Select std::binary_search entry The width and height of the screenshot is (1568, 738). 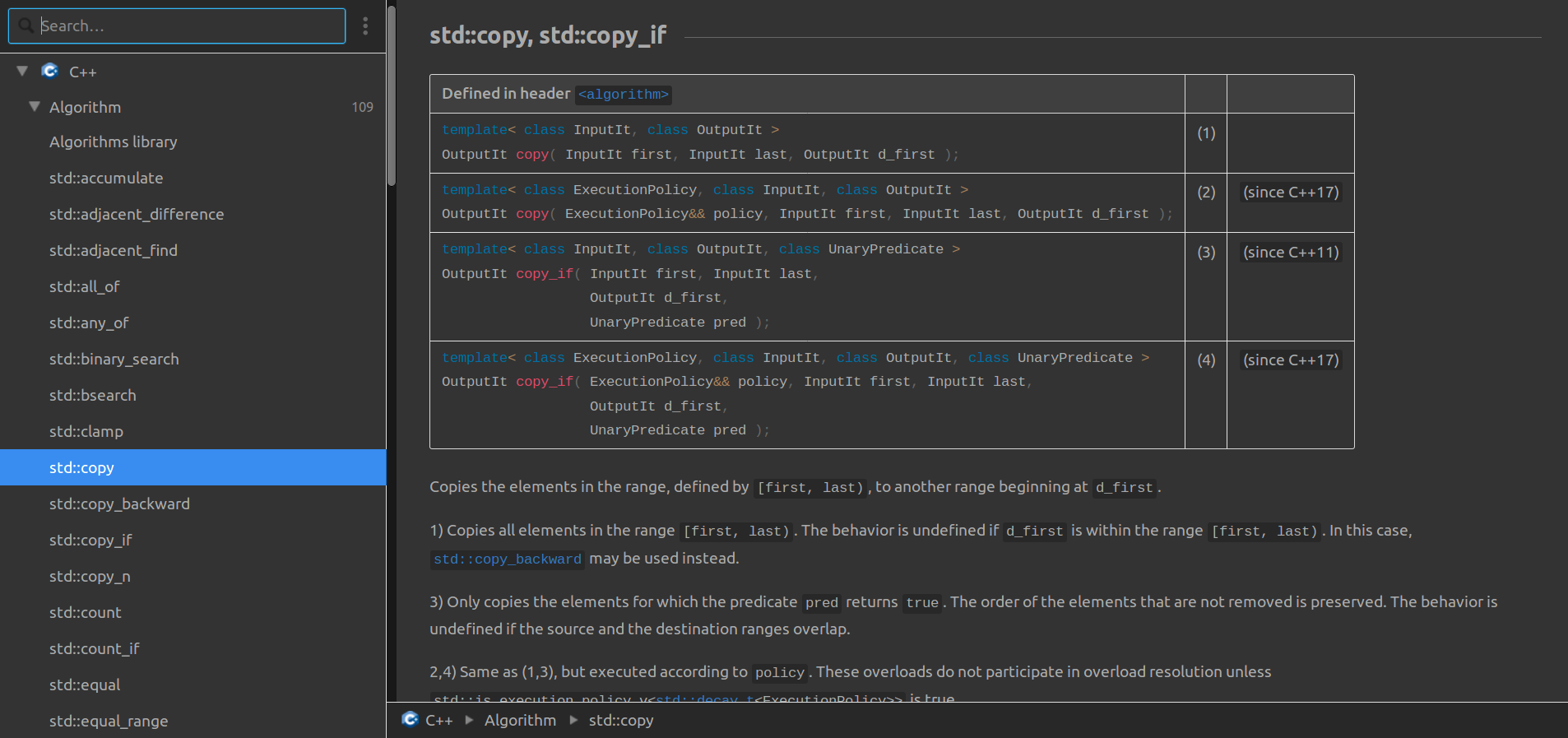[193, 359]
